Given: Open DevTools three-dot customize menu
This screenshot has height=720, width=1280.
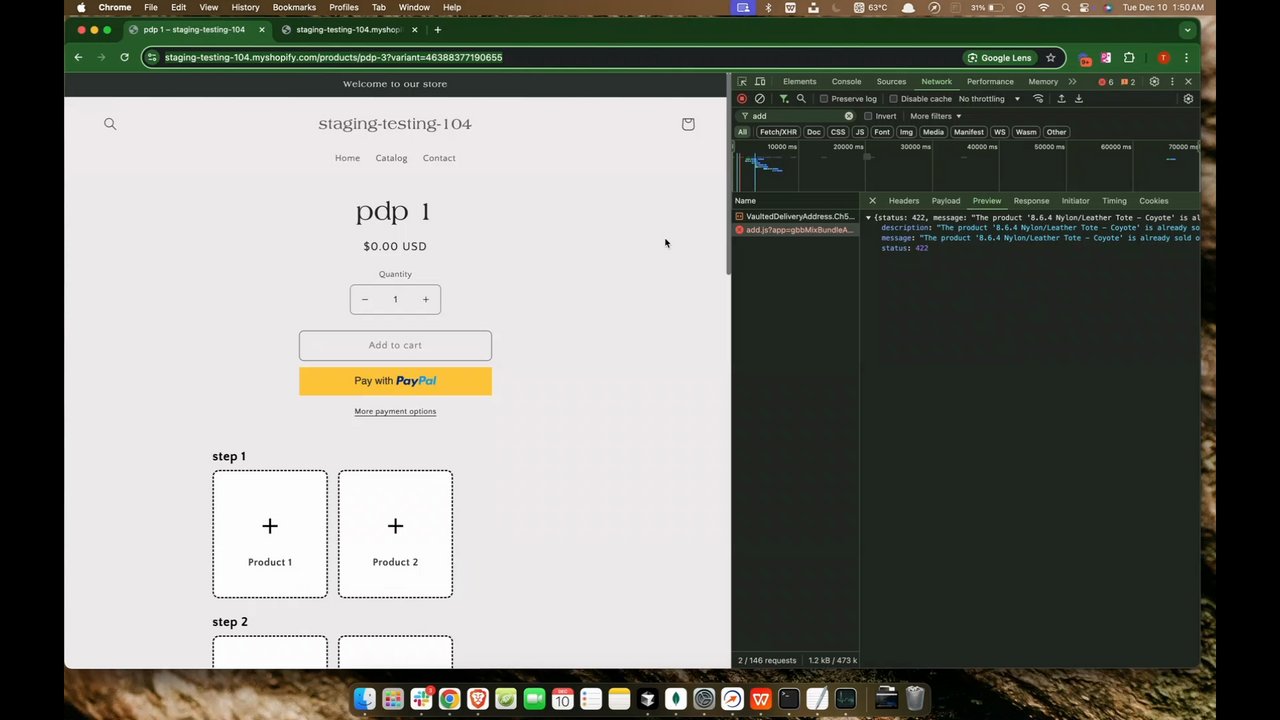Looking at the screenshot, I should pyautogui.click(x=1172, y=82).
